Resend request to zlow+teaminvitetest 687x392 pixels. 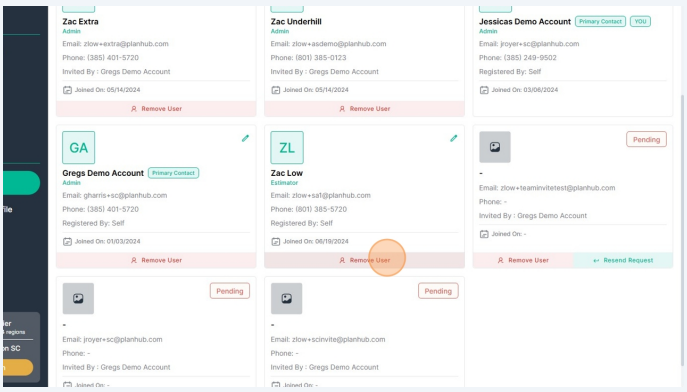pyautogui.click(x=623, y=260)
